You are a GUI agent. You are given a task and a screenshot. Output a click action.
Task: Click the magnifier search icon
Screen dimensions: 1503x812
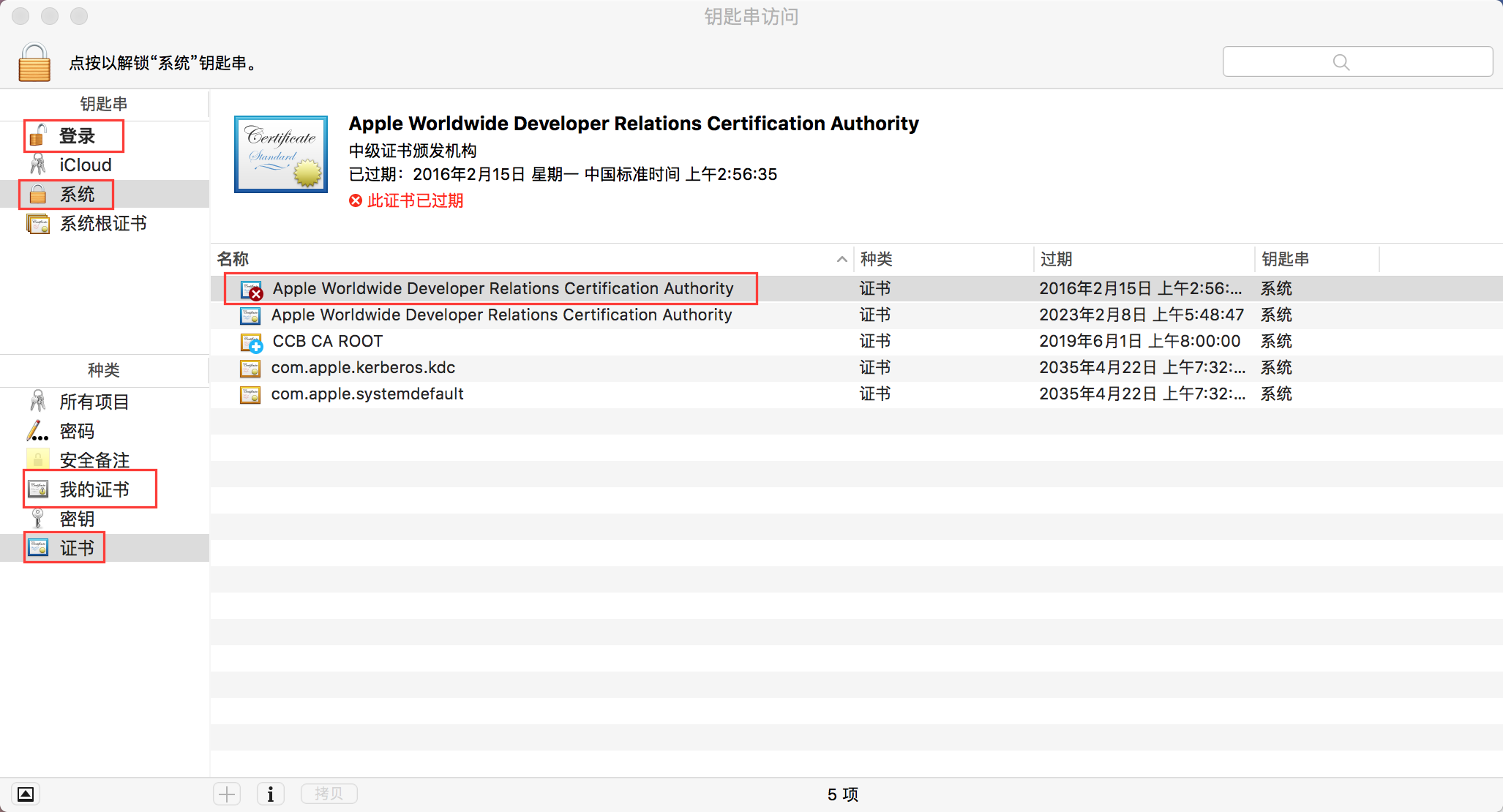pos(1341,62)
